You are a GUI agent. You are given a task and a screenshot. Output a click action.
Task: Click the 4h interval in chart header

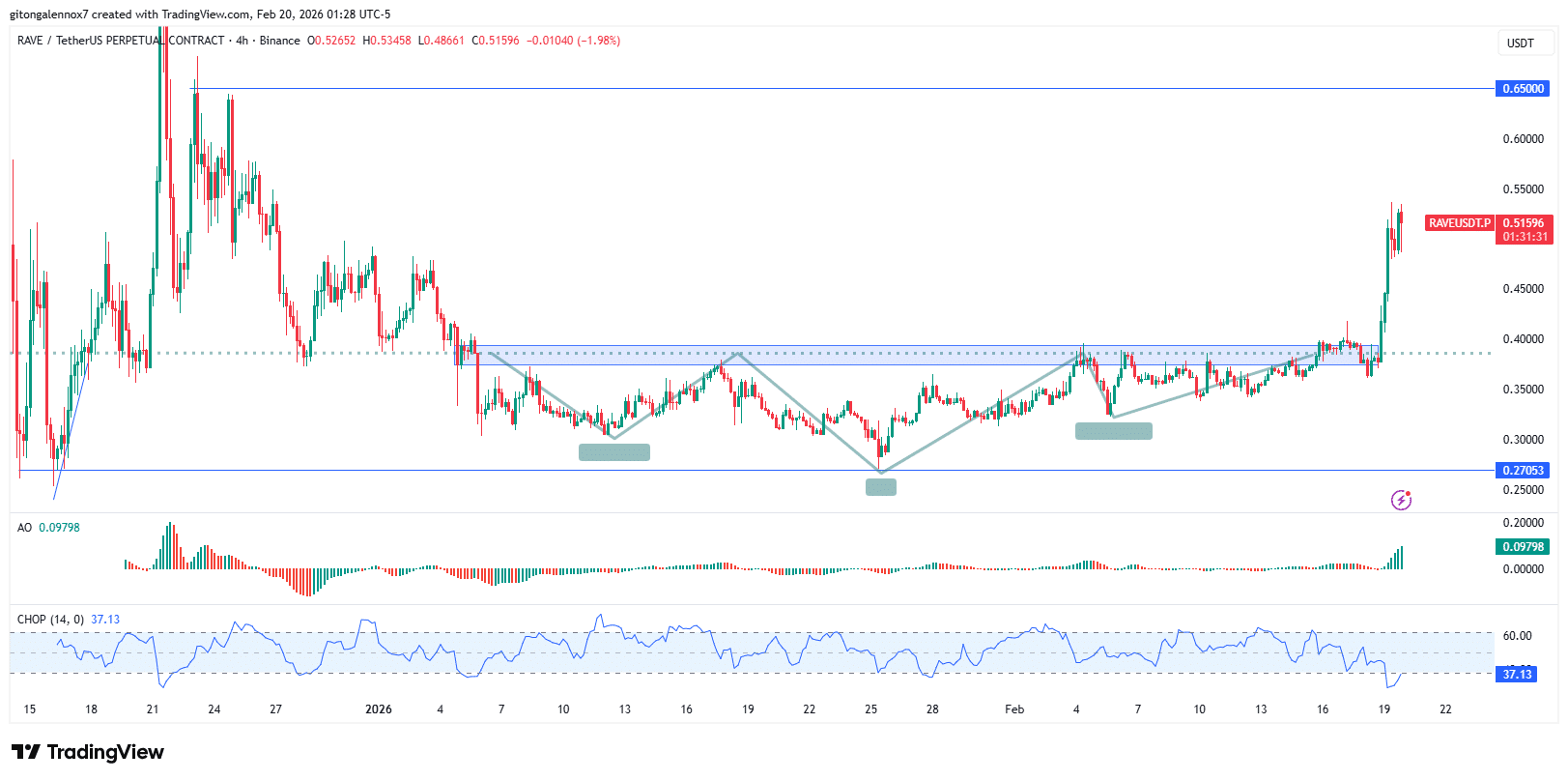[242, 41]
